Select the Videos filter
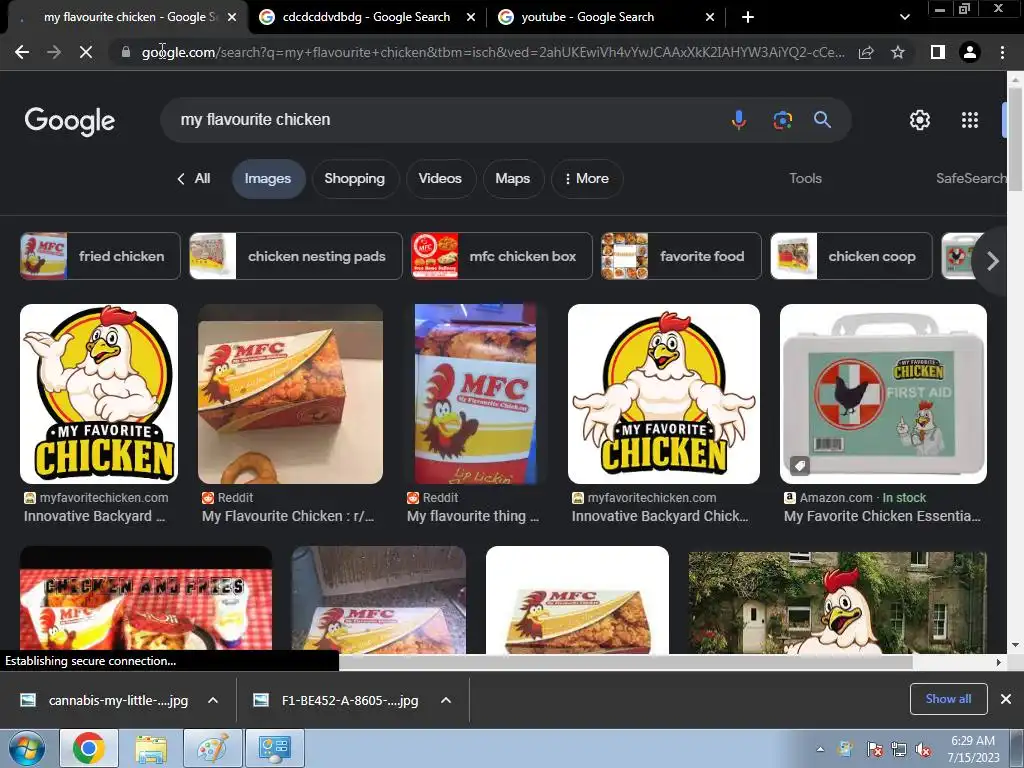This screenshot has width=1024, height=768. pos(440,178)
